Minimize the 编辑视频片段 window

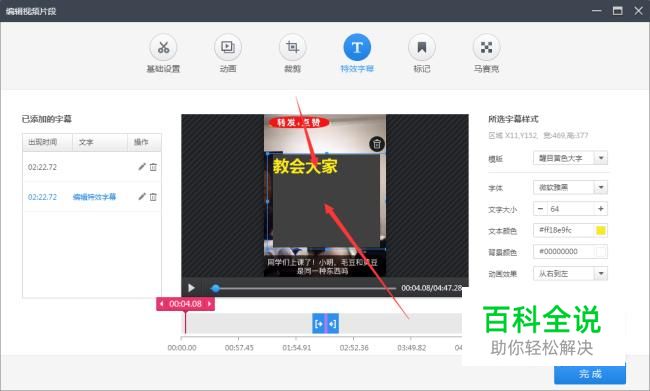pyautogui.click(x=597, y=10)
